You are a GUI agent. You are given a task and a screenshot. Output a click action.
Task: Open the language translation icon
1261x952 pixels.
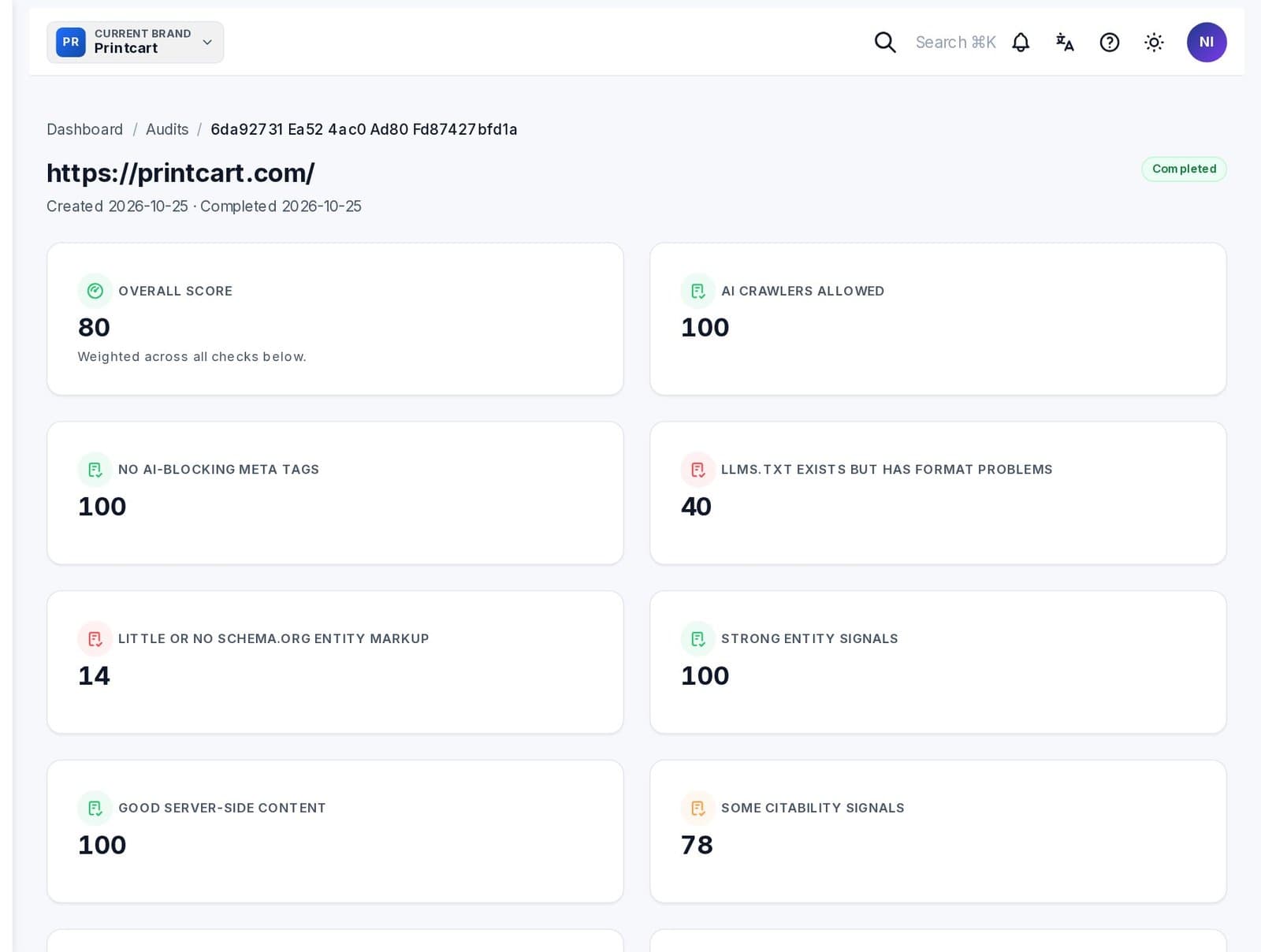tap(1065, 43)
